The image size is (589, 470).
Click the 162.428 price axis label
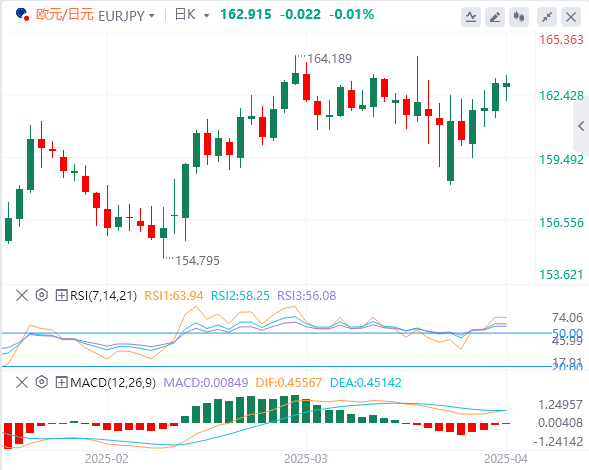coord(561,96)
